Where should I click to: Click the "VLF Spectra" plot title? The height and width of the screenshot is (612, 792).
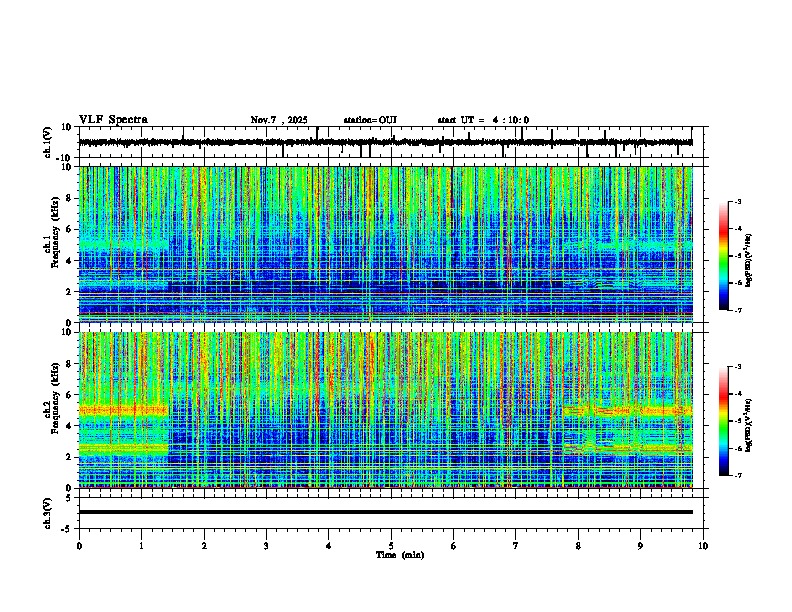click(113, 120)
